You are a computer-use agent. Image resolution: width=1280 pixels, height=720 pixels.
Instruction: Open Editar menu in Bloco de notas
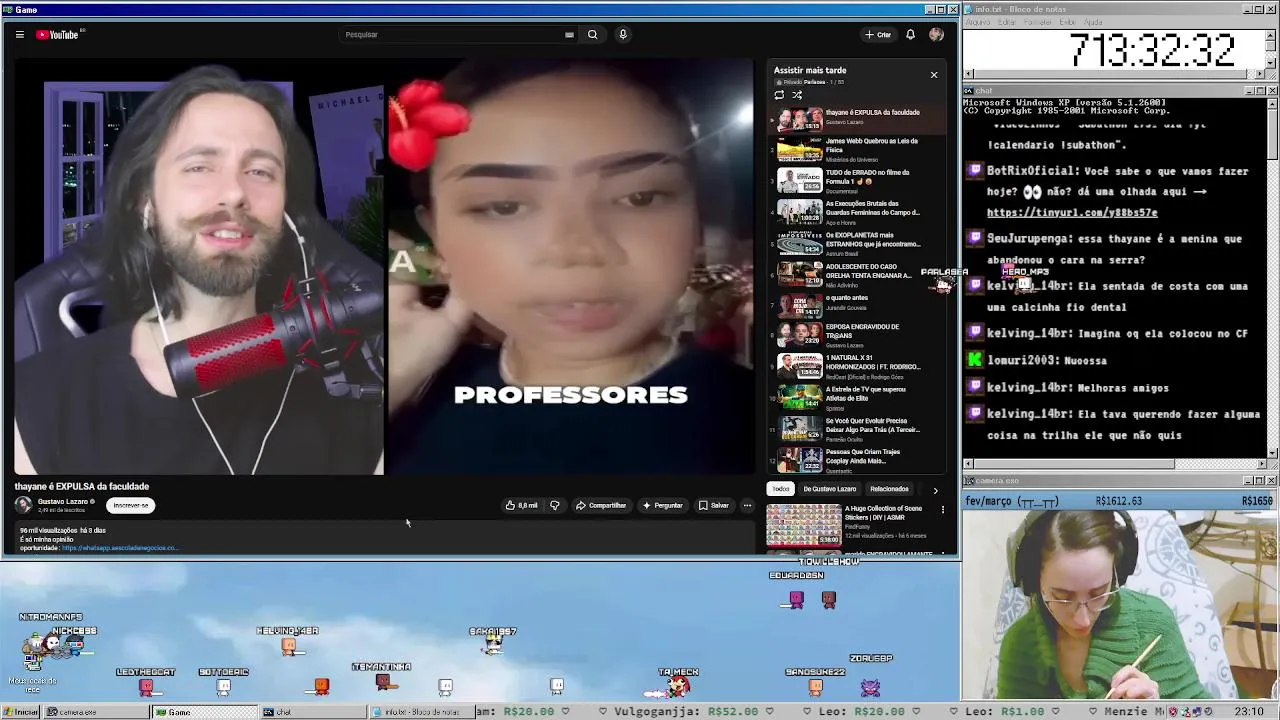1007,22
